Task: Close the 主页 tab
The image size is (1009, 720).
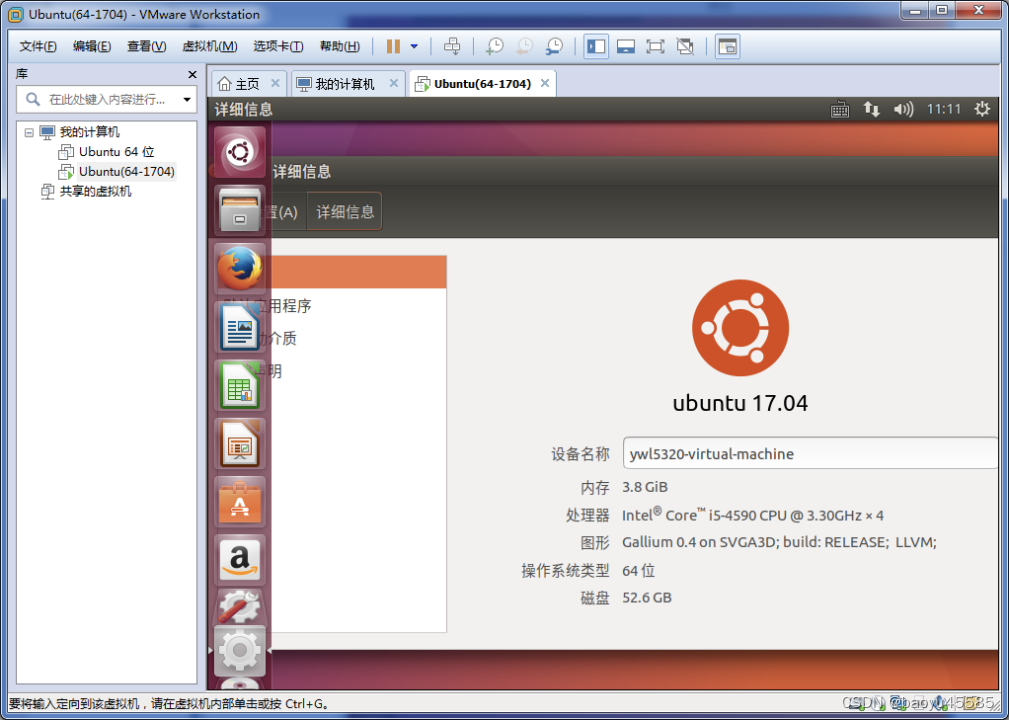Action: [x=275, y=84]
